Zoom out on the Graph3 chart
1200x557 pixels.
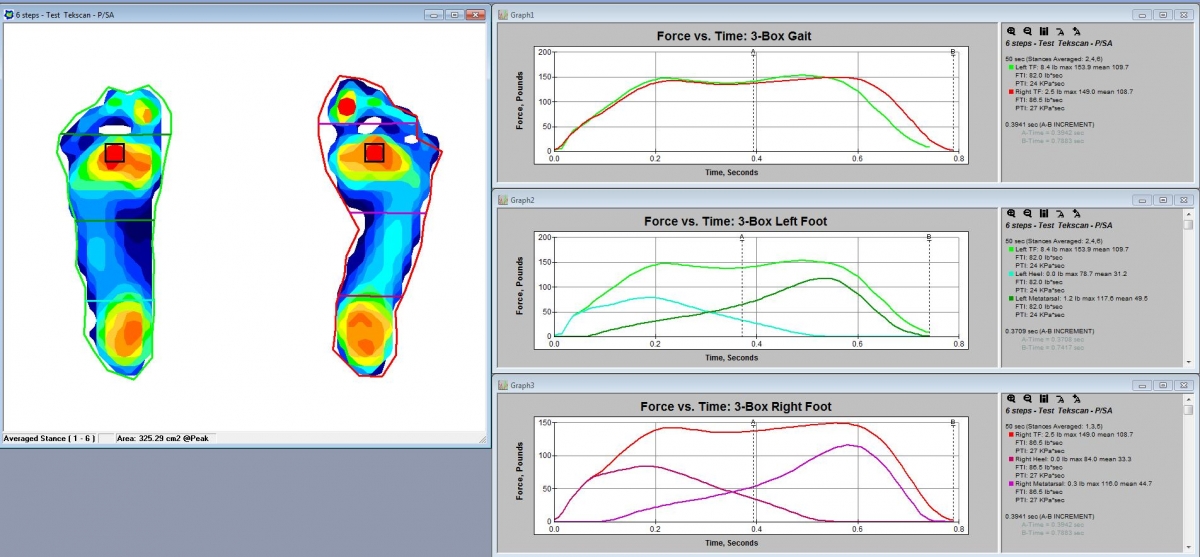click(x=1027, y=397)
